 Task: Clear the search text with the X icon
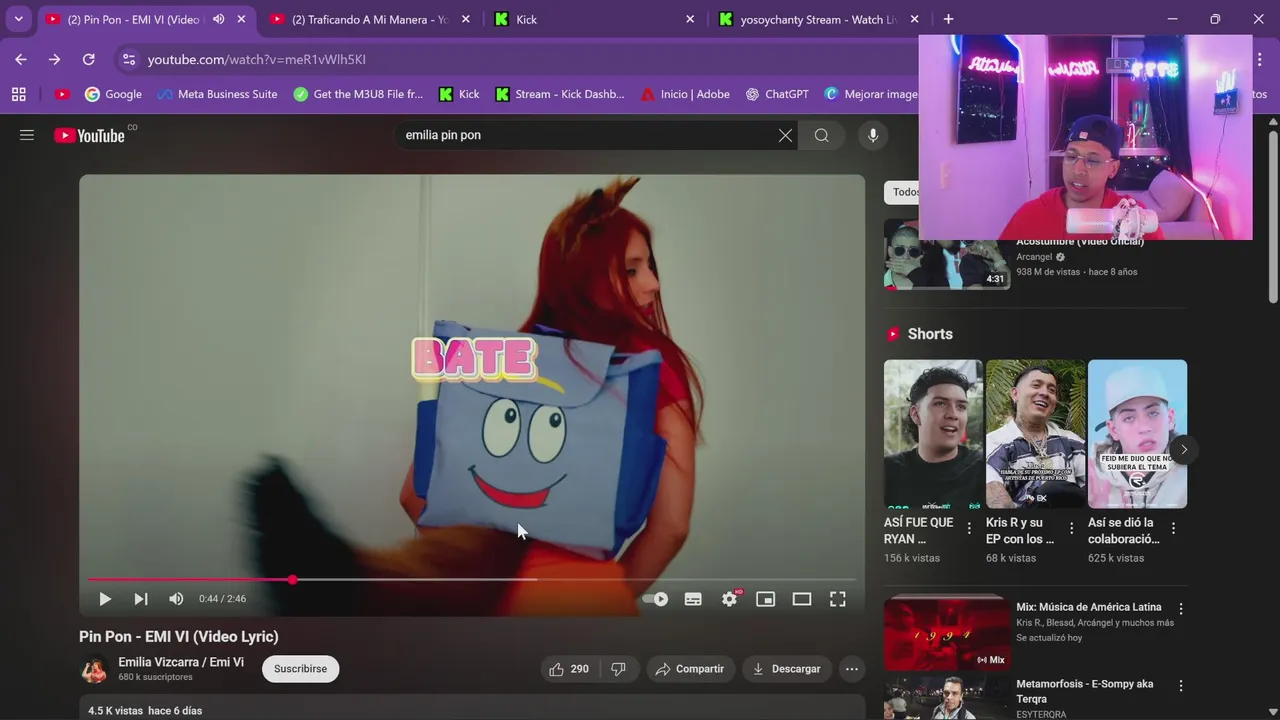785,135
